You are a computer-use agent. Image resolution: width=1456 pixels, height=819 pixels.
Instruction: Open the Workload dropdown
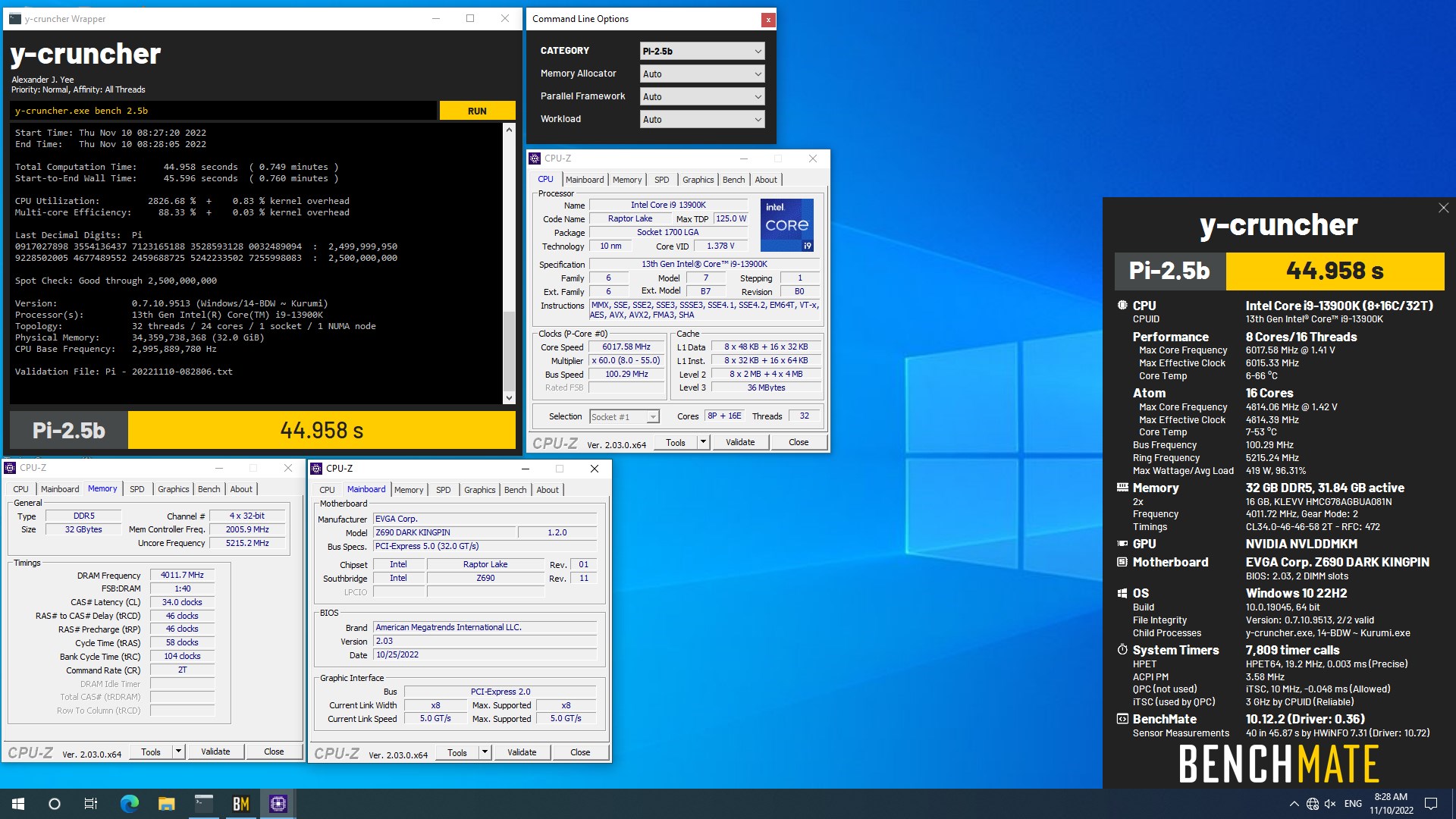(x=702, y=119)
